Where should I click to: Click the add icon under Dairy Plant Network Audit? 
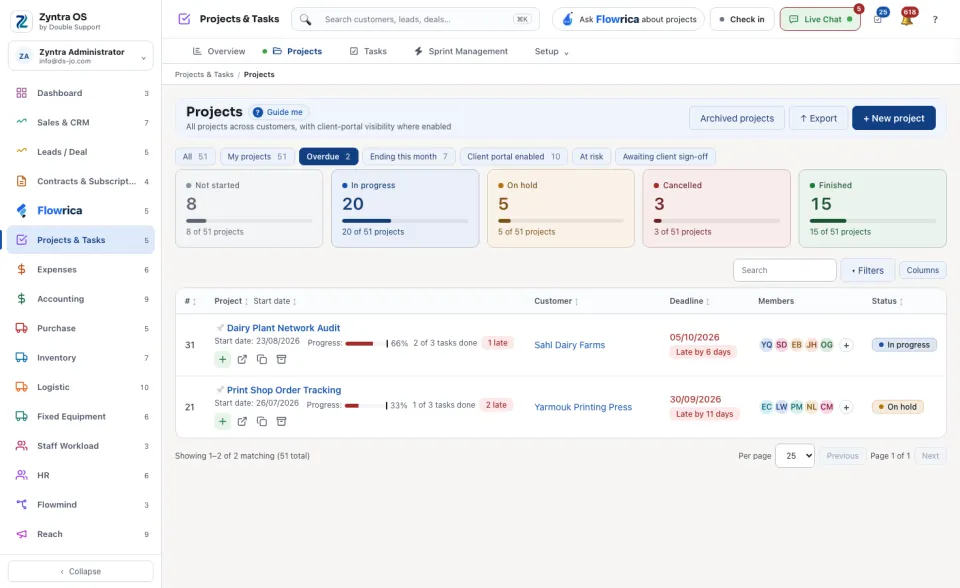tap(222, 360)
